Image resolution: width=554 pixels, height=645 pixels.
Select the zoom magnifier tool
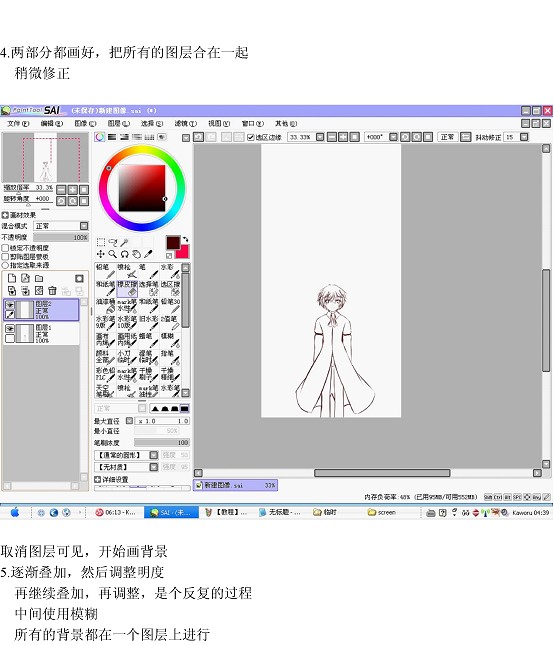click(113, 254)
